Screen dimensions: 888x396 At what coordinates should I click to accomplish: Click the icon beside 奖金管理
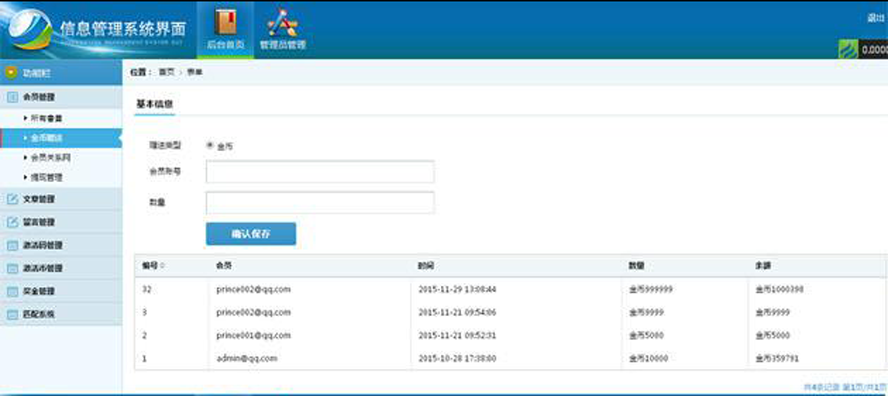(12, 291)
